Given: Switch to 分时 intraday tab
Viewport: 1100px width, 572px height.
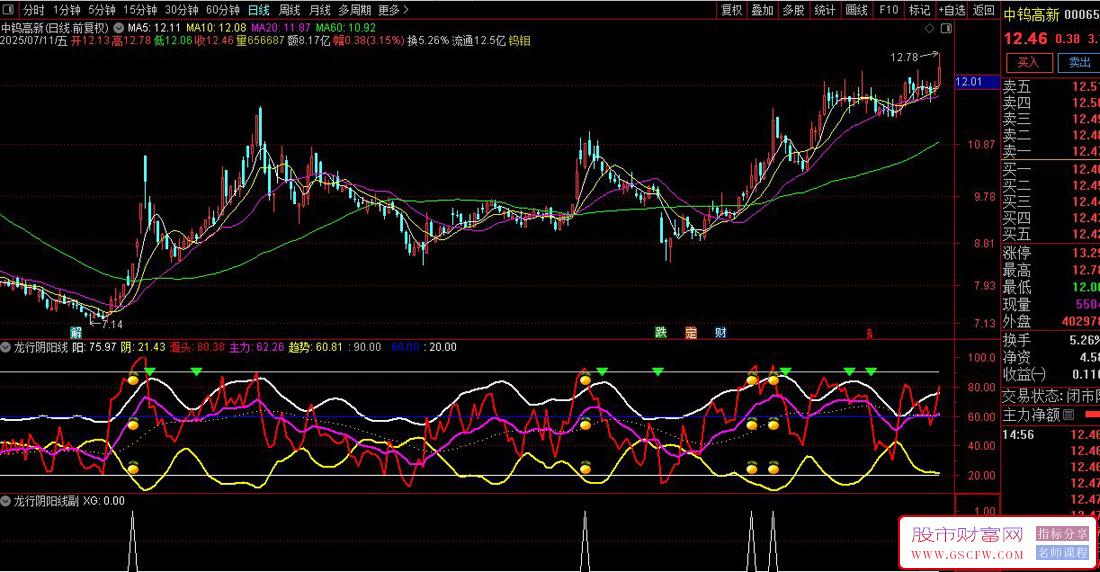Looking at the screenshot, I should click(34, 10).
